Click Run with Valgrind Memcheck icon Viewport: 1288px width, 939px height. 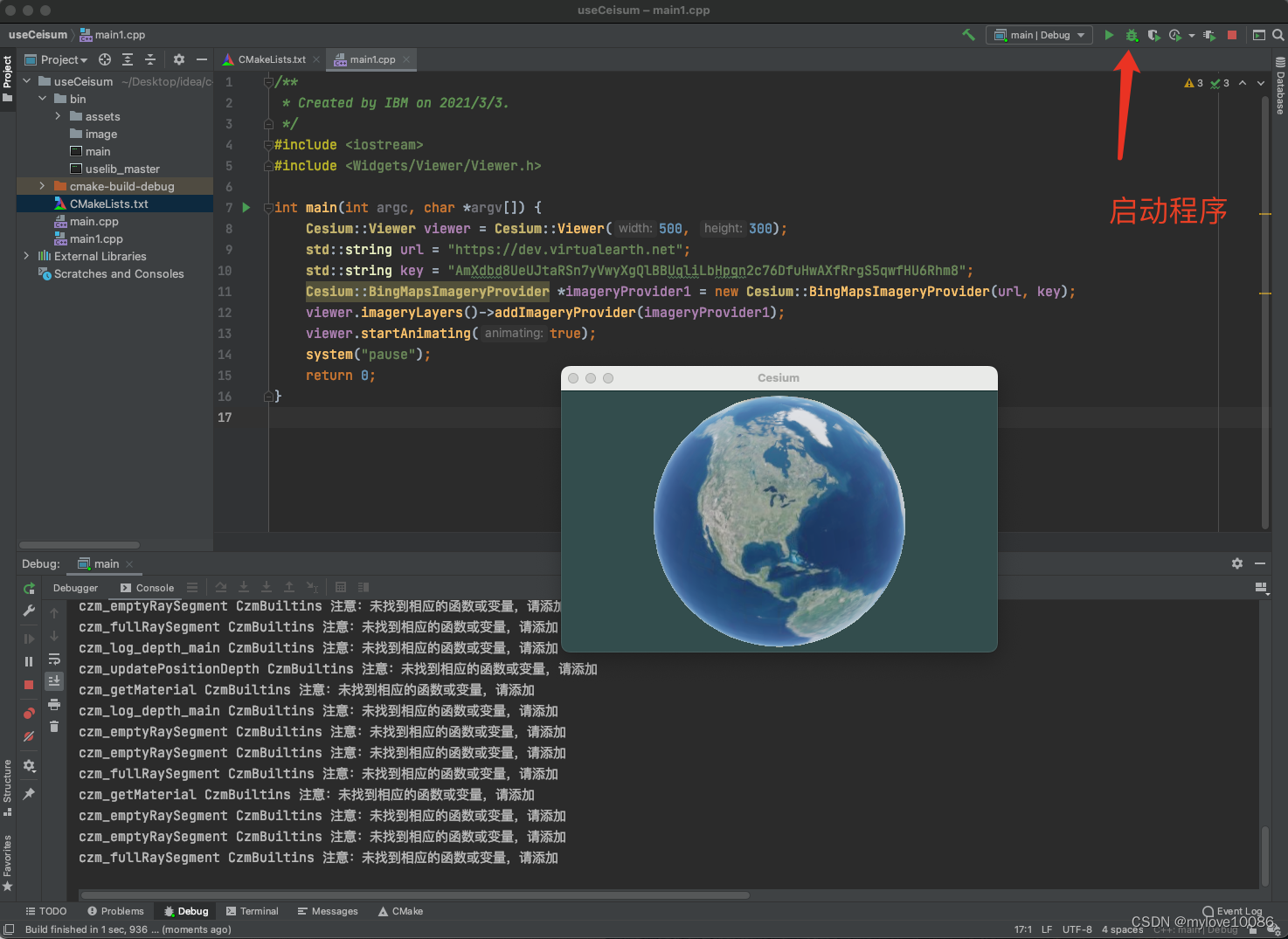tap(1209, 35)
